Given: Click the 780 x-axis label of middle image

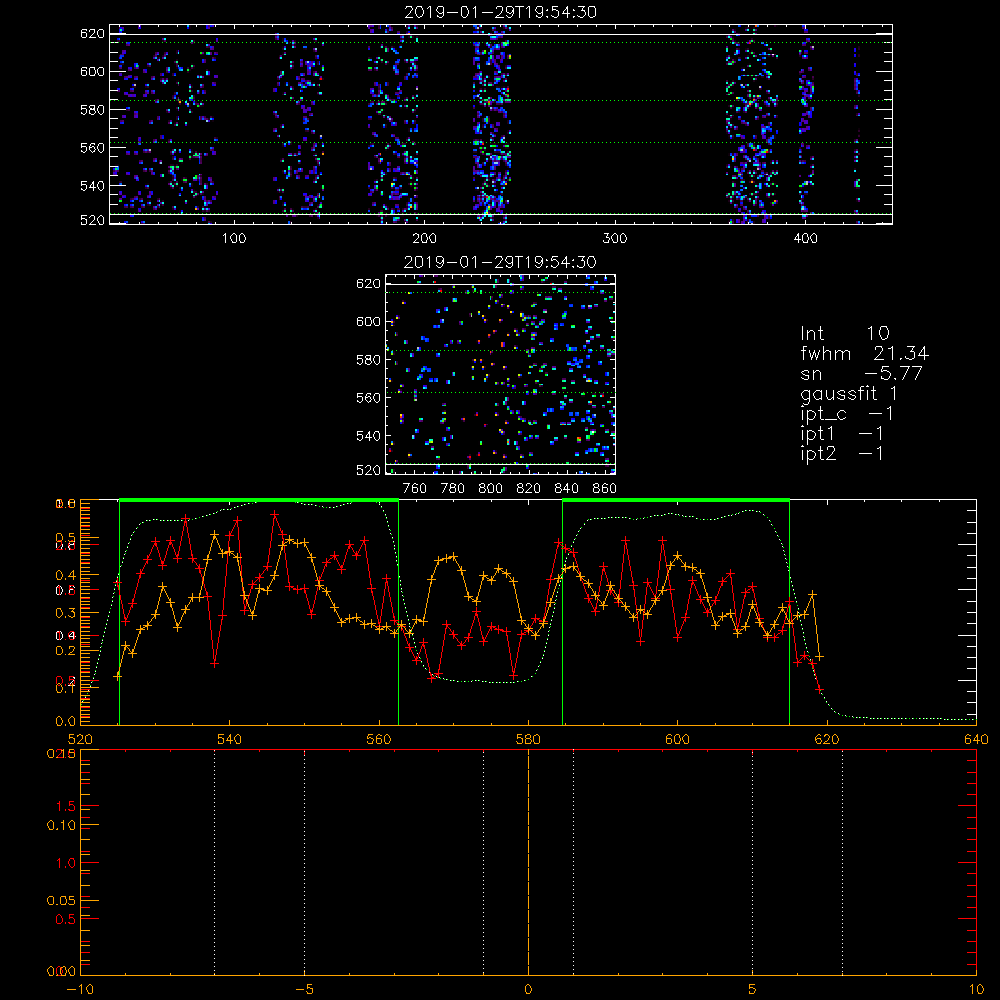Looking at the screenshot, I should tap(453, 489).
